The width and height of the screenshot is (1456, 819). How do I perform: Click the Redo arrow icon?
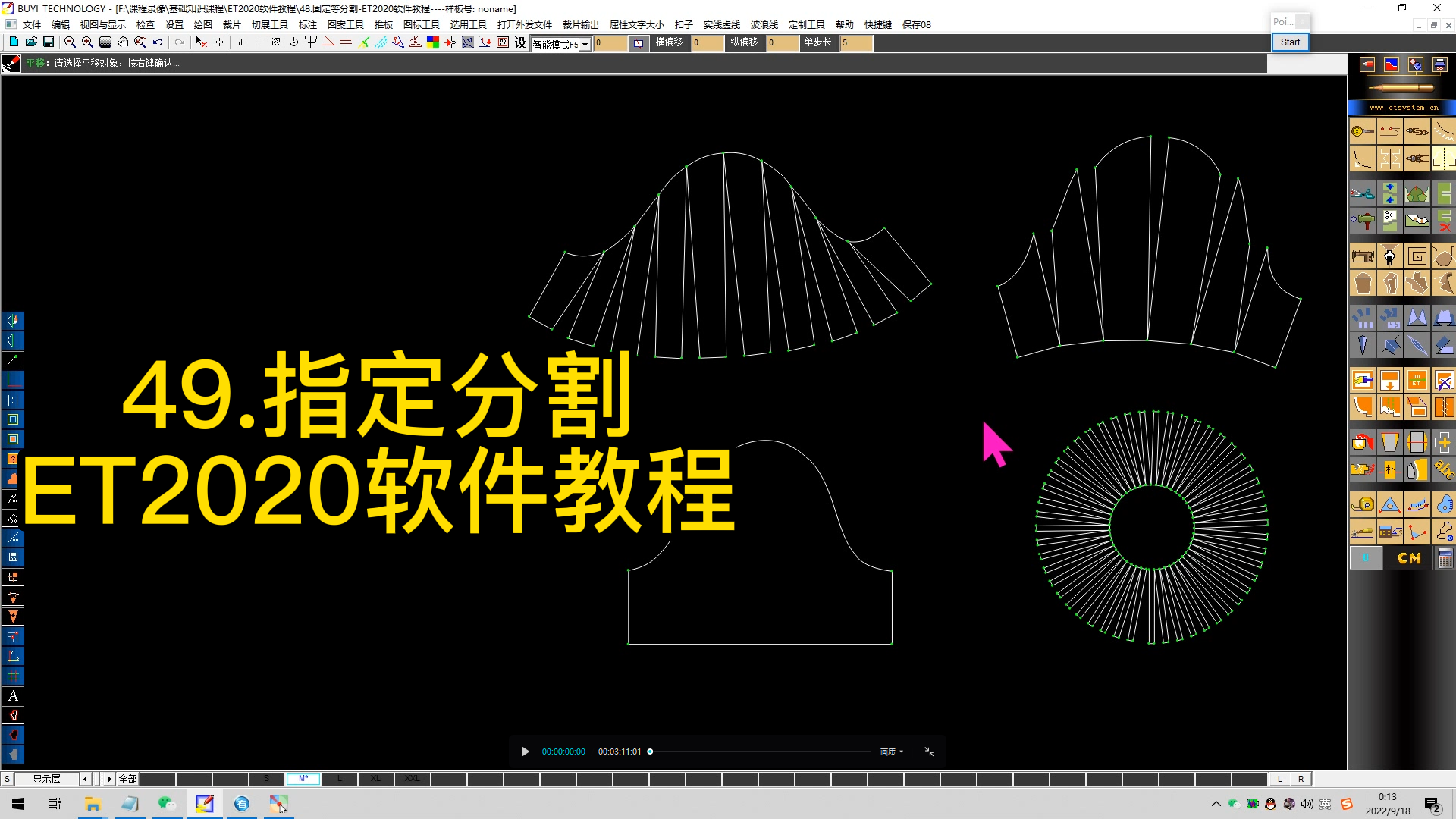(179, 42)
